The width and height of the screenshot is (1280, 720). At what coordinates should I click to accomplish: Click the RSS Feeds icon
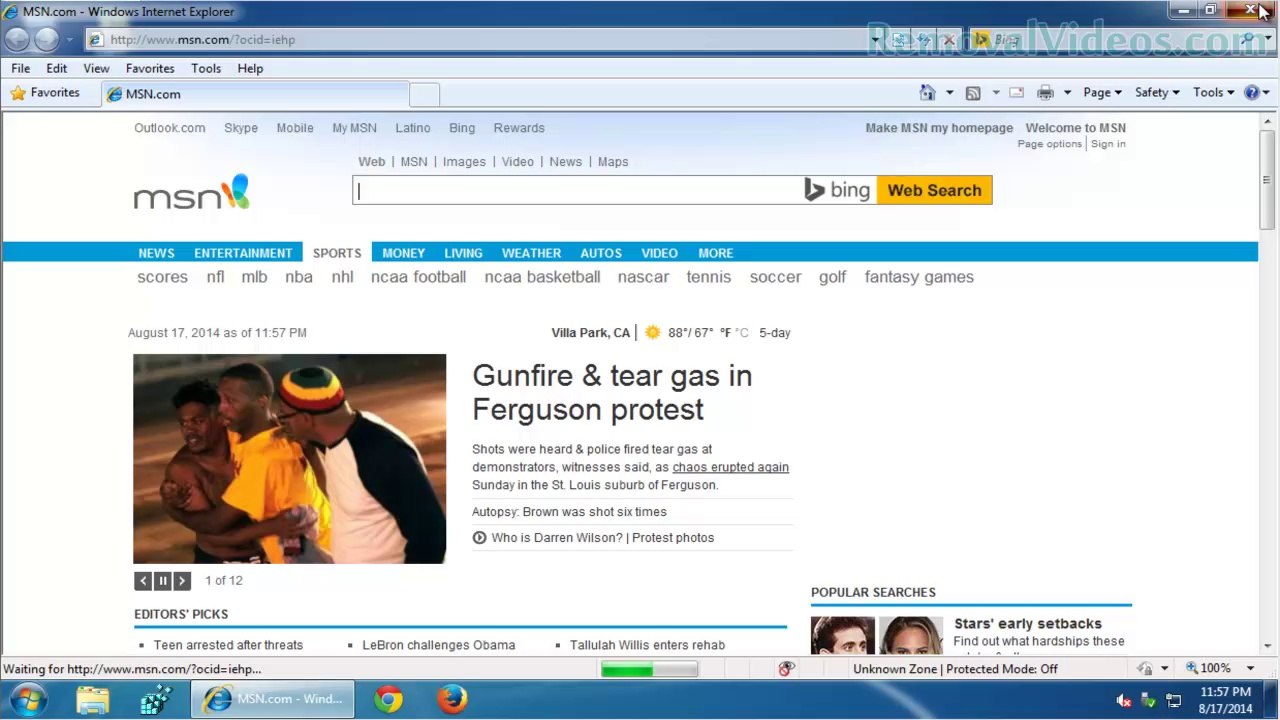tap(973, 93)
